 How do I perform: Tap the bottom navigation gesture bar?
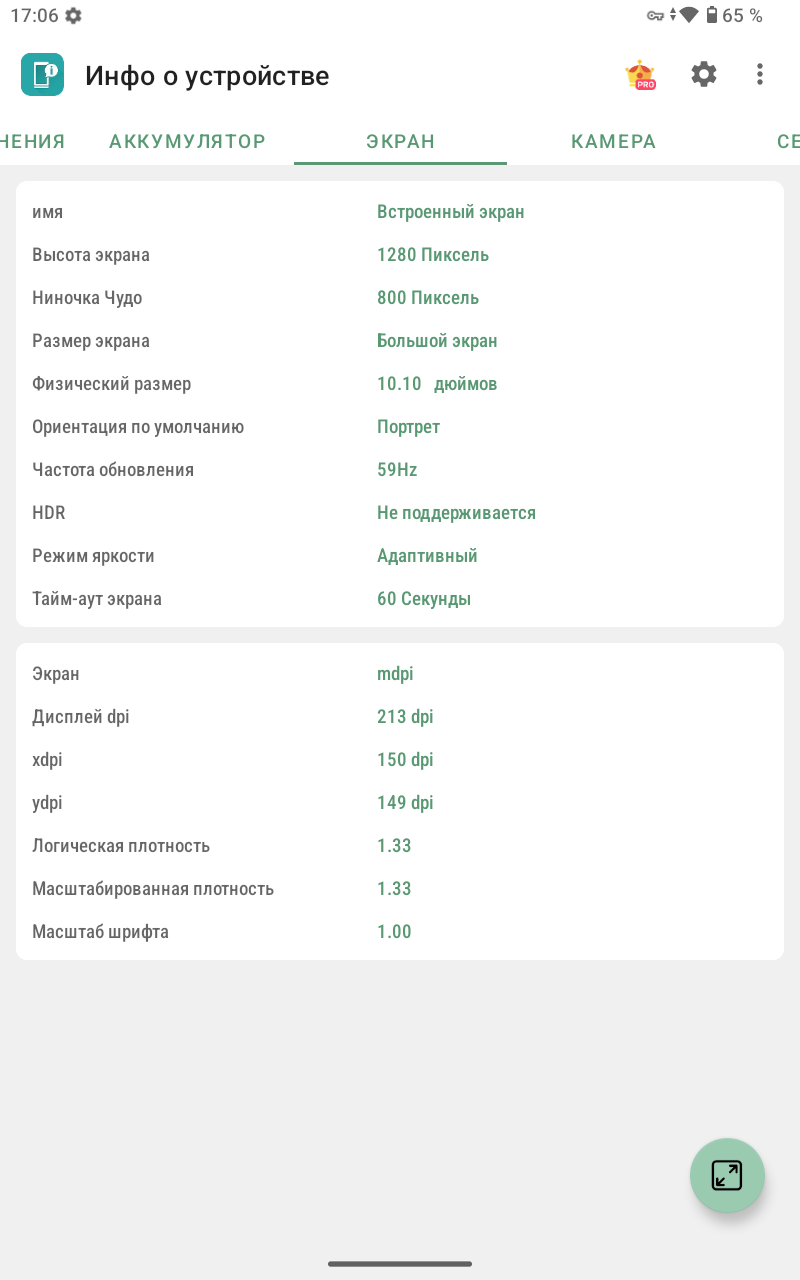(x=400, y=1264)
